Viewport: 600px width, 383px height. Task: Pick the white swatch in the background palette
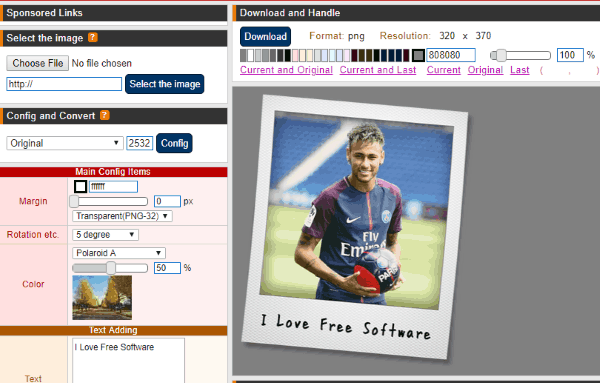[251, 55]
